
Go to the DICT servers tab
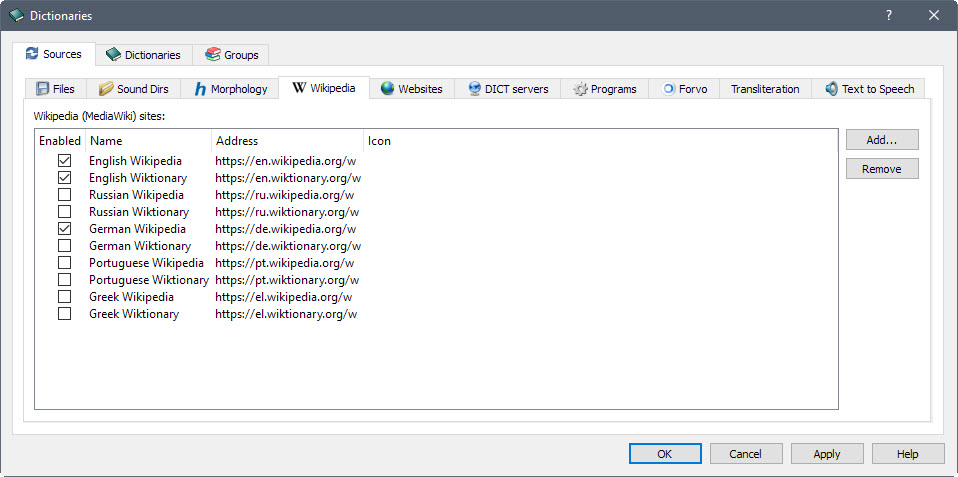[508, 89]
